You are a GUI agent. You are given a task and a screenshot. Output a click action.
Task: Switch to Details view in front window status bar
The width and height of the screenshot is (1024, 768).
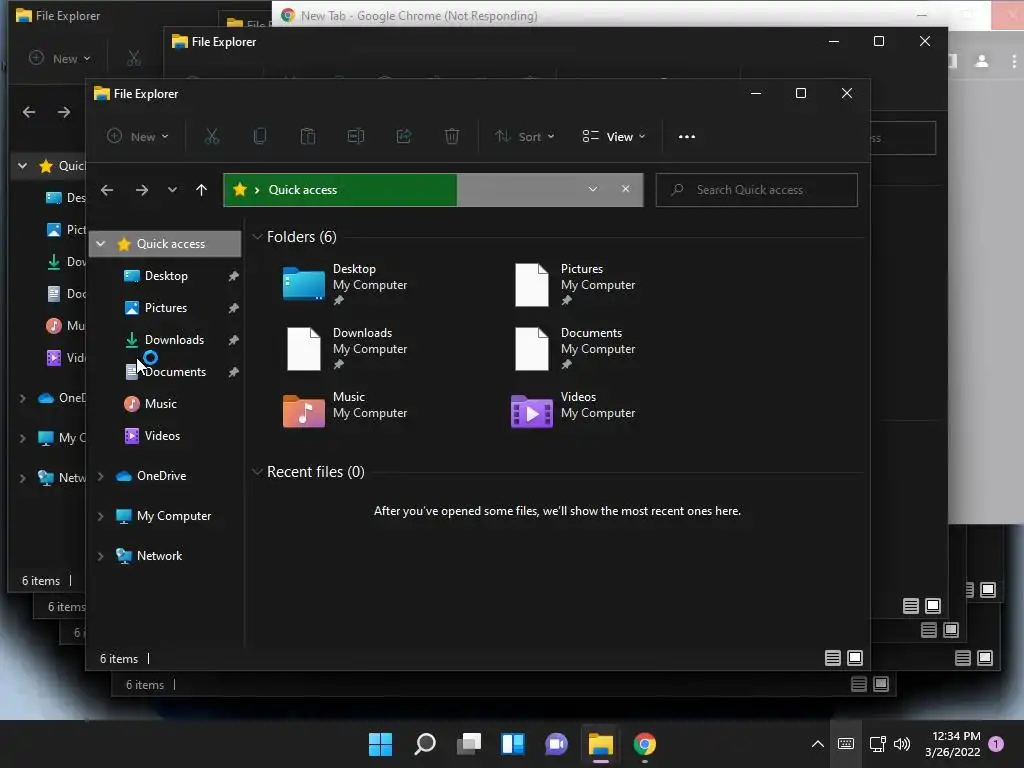[833, 658]
